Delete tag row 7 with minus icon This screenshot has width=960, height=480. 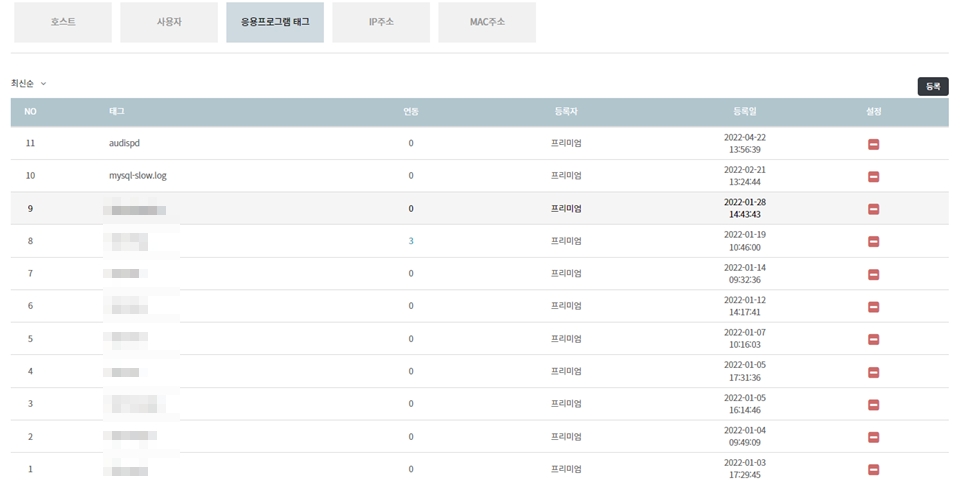point(873,274)
